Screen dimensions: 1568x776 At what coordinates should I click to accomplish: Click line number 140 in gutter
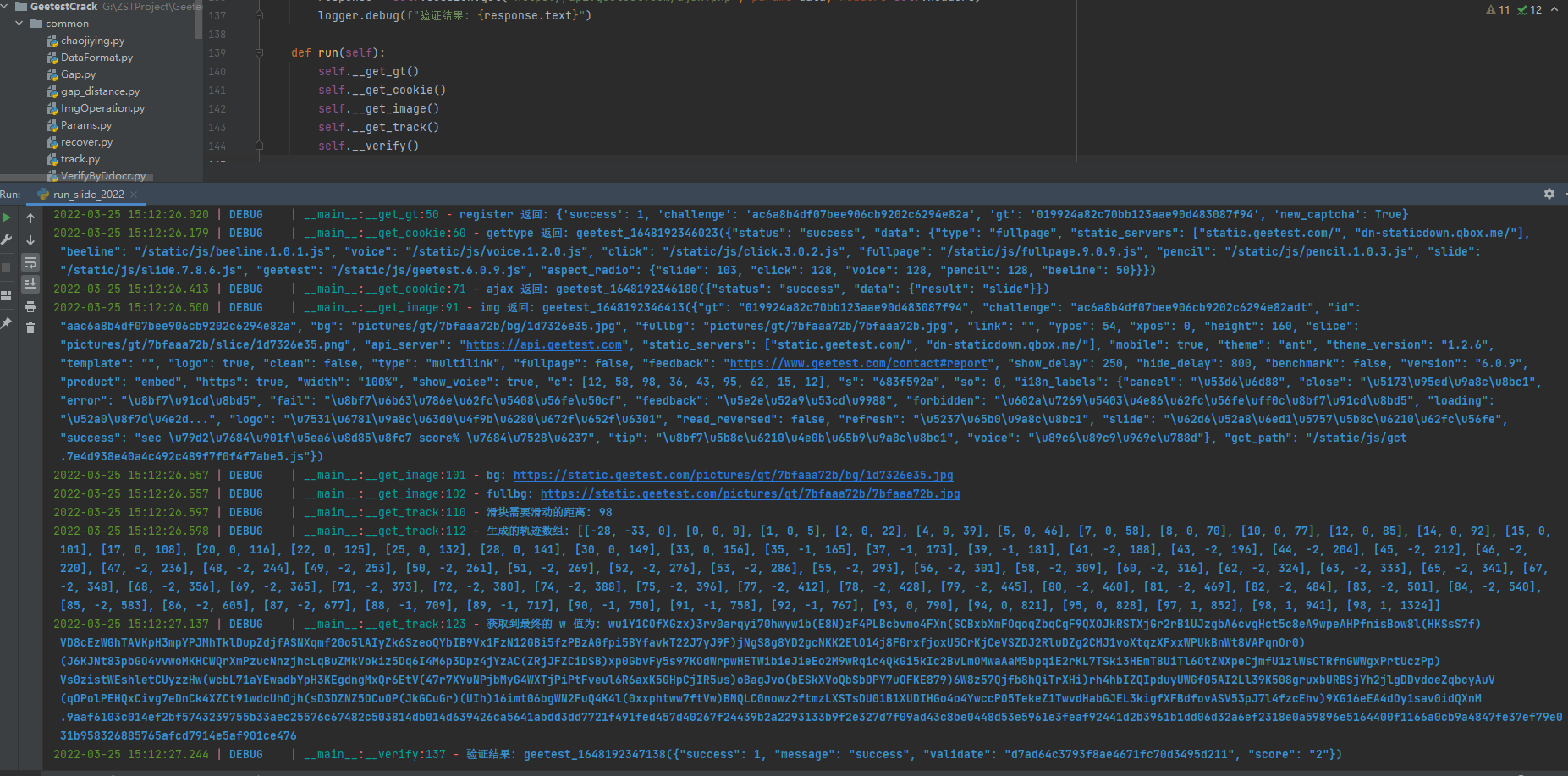(x=217, y=71)
